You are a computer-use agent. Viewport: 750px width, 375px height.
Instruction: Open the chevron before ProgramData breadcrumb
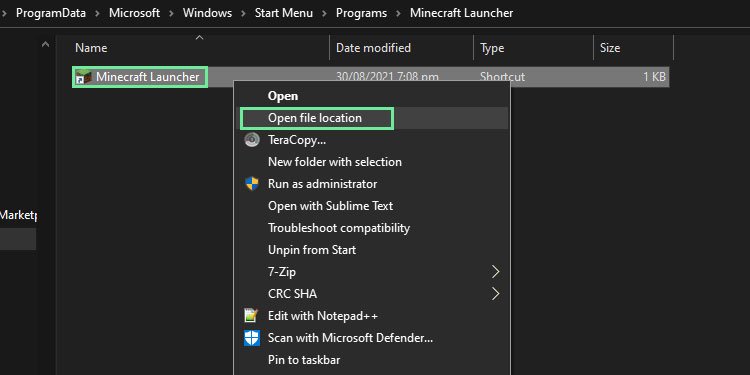click(5, 13)
